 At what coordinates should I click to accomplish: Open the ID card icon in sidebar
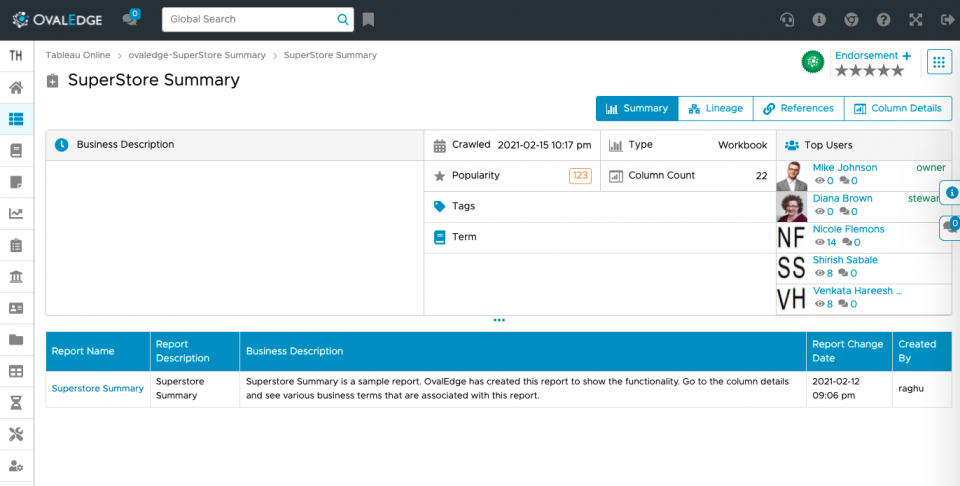click(16, 308)
